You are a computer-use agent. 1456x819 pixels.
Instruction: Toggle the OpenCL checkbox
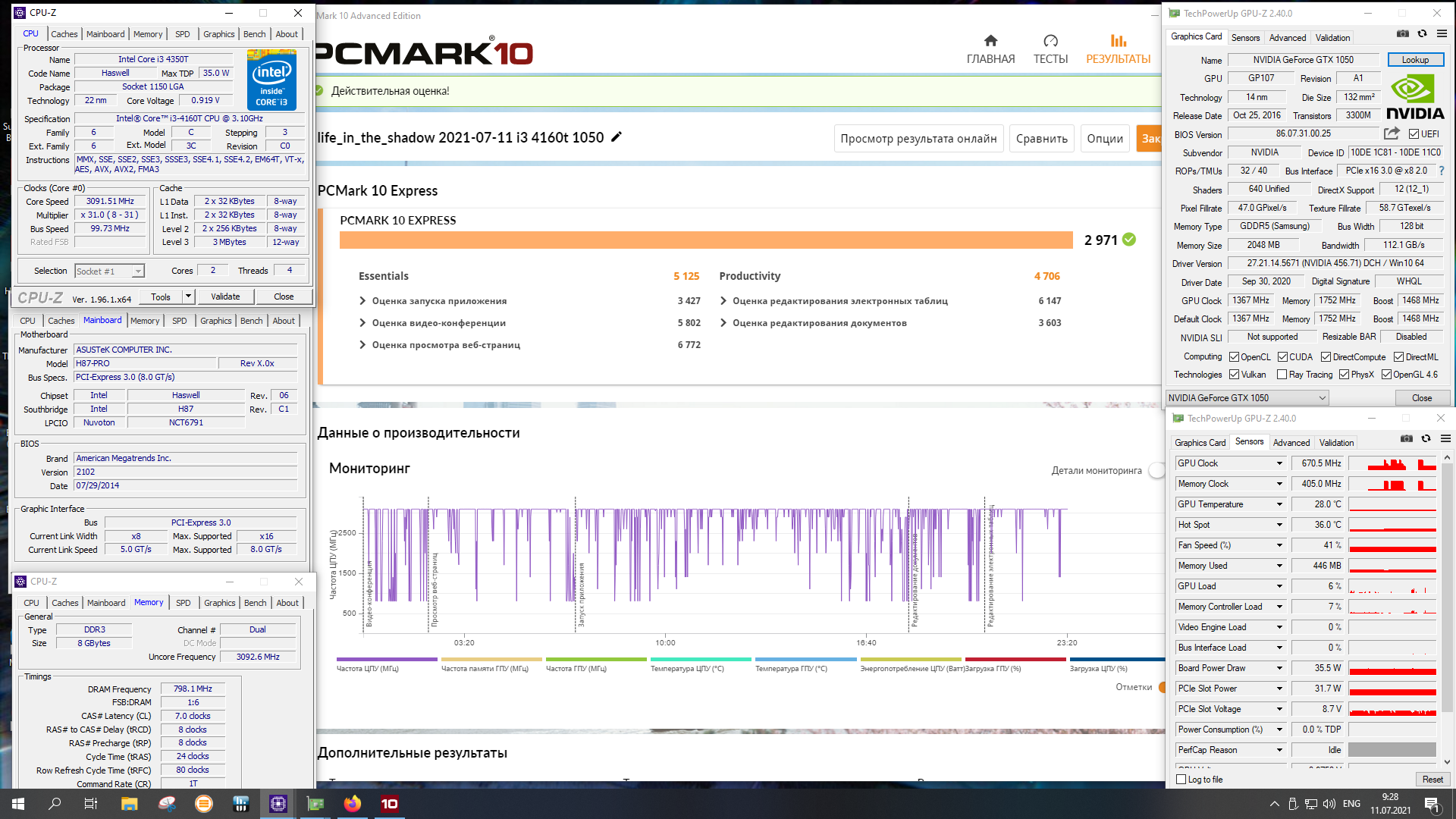(x=1234, y=357)
